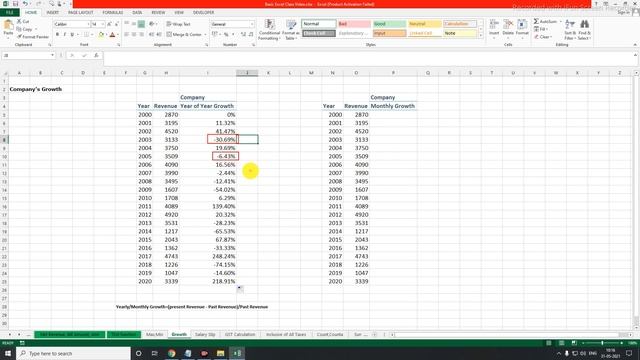Increase font size with the larger A icon
This screenshot has width=640, height=360.
(109, 24)
